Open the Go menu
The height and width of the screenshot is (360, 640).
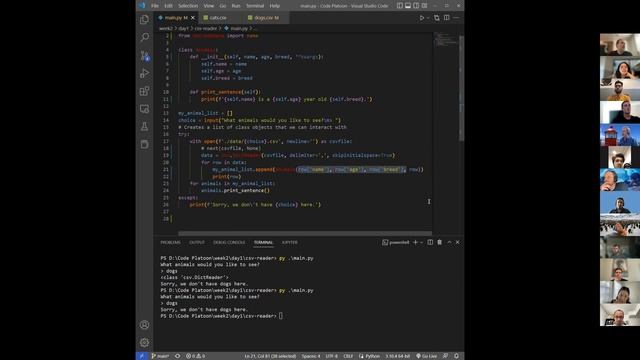pos(223,6)
